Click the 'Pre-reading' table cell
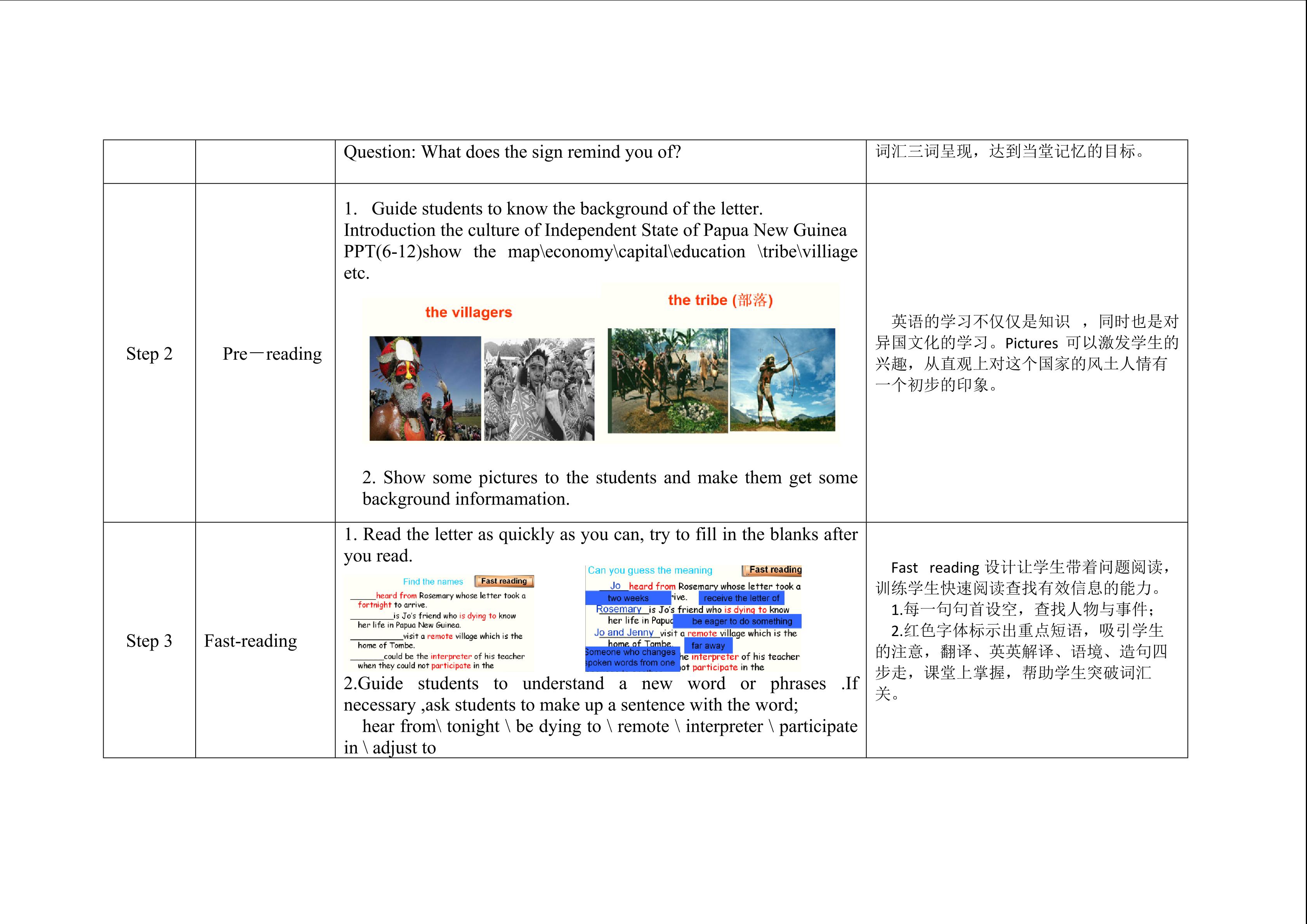The image size is (1307, 924). coord(272,353)
